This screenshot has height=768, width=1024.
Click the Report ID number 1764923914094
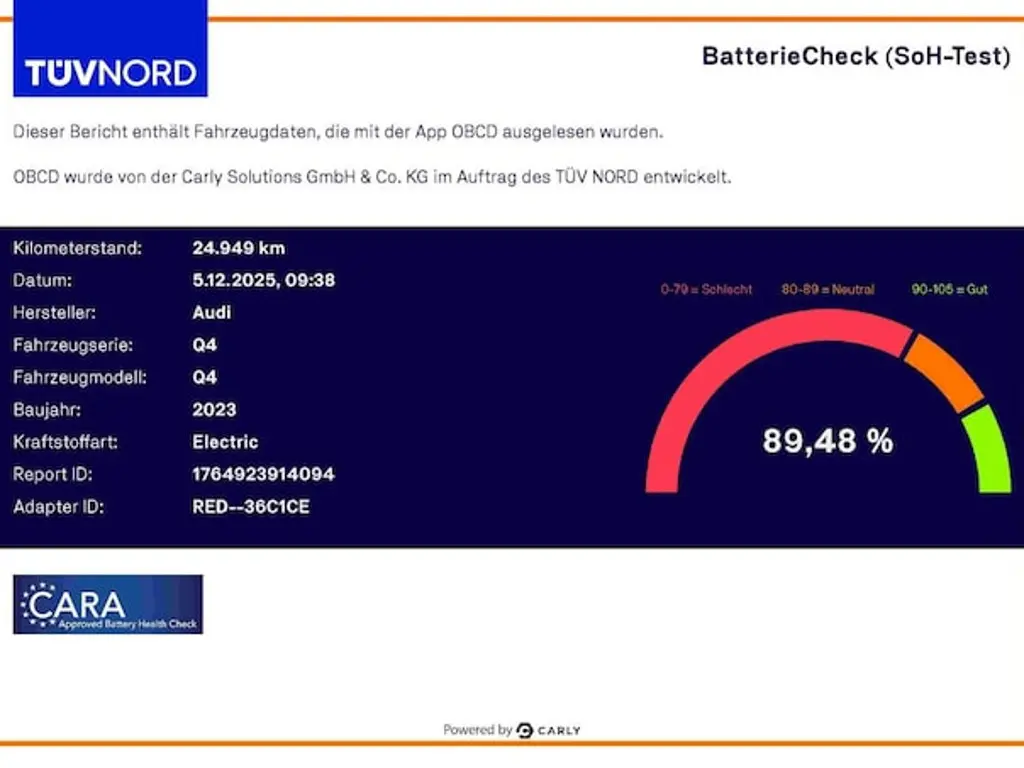pos(263,474)
